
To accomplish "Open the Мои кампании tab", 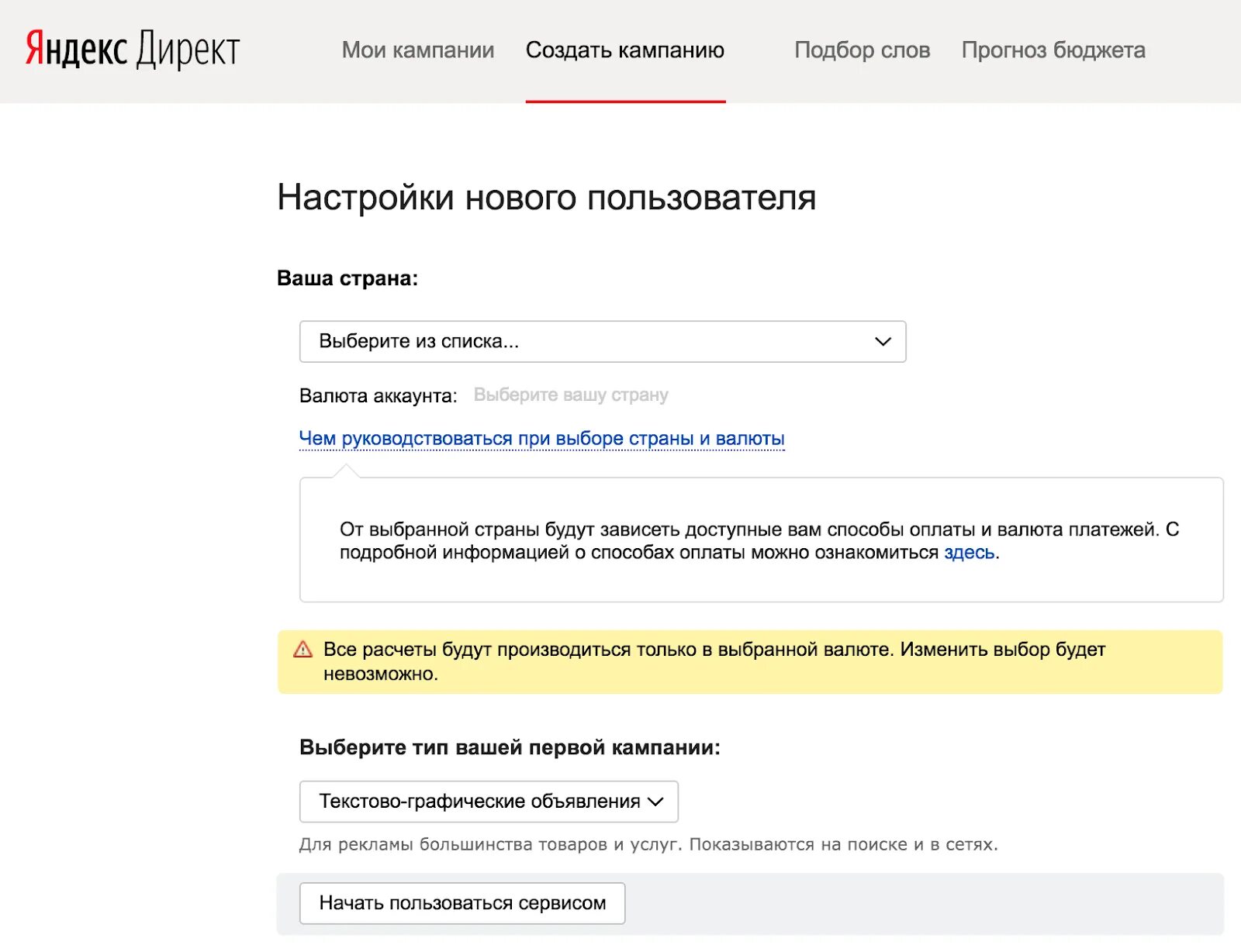I will click(x=418, y=50).
